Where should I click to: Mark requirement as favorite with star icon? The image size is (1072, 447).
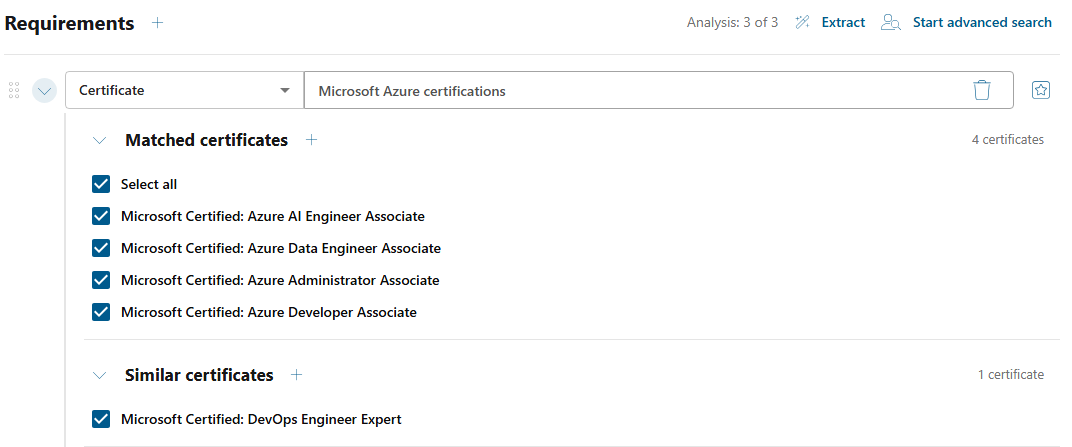coord(1041,90)
